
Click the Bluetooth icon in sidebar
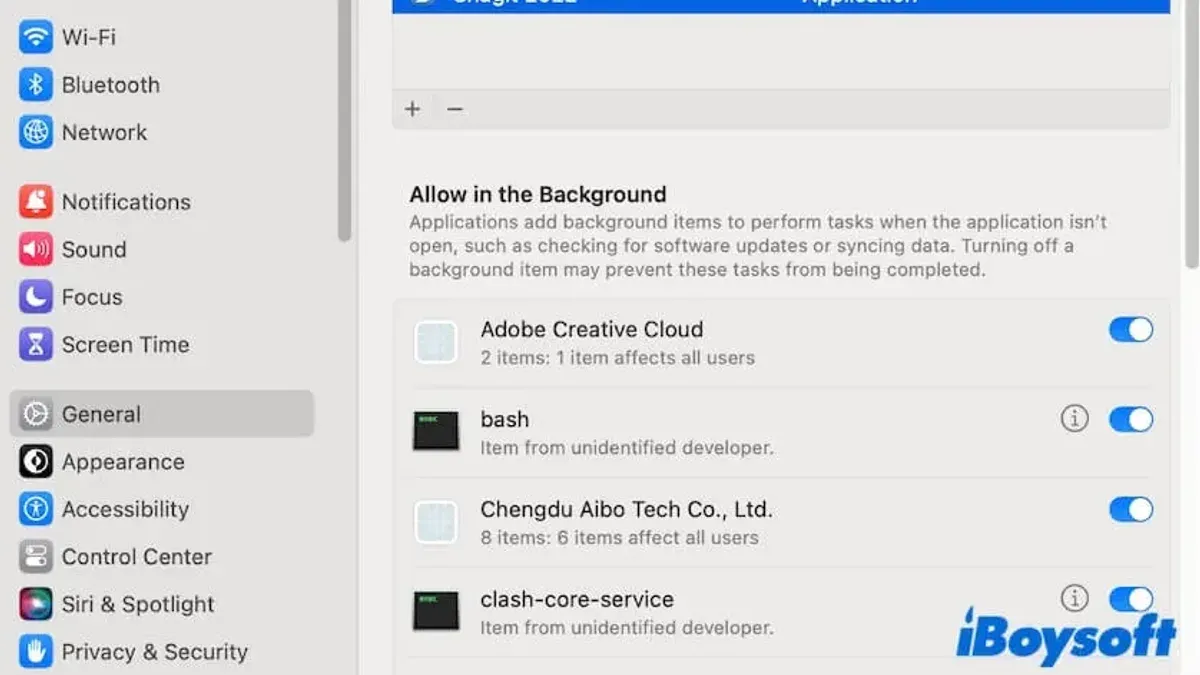[36, 85]
